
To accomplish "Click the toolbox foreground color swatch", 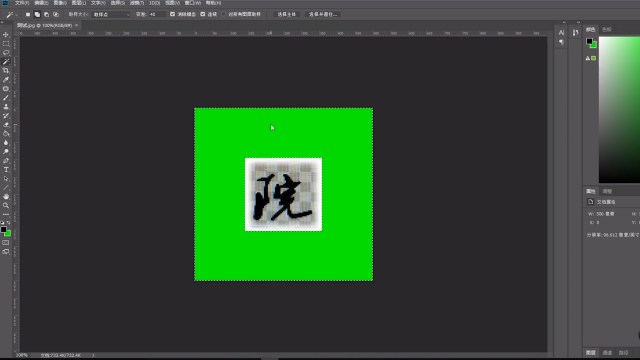I will pyautogui.click(x=4, y=230).
